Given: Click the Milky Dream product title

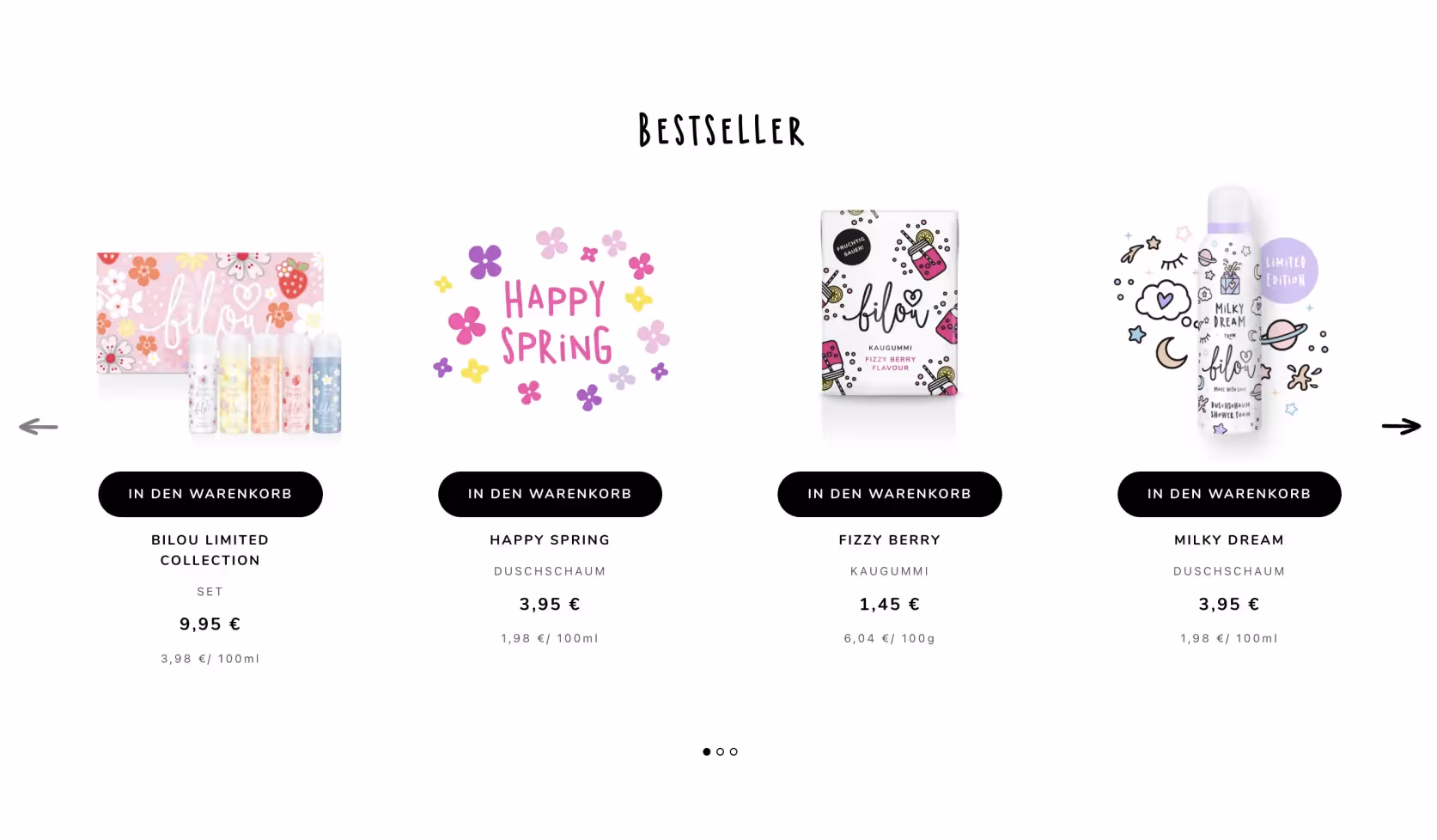Looking at the screenshot, I should (1229, 539).
